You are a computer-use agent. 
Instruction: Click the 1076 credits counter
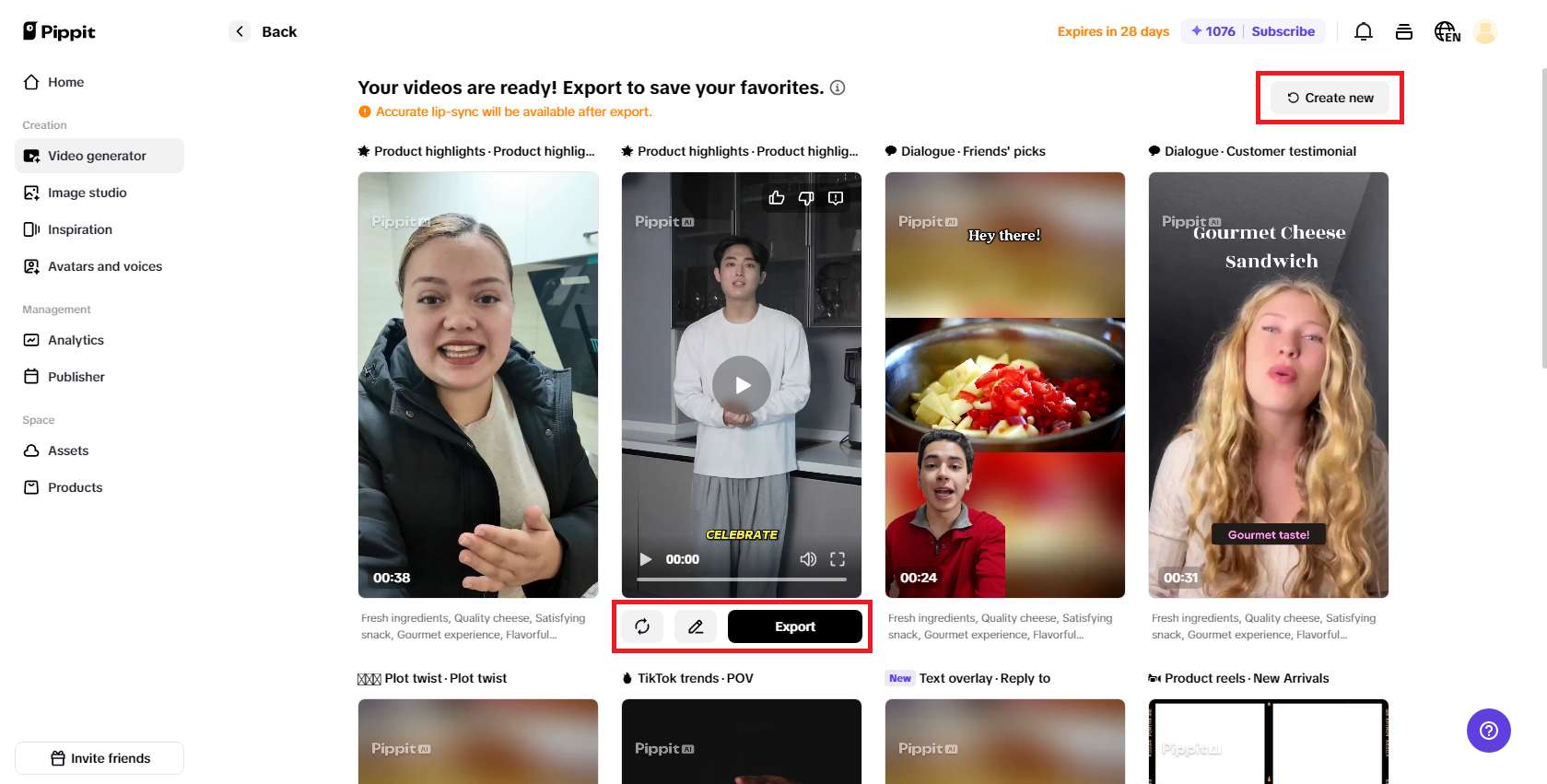1213,31
